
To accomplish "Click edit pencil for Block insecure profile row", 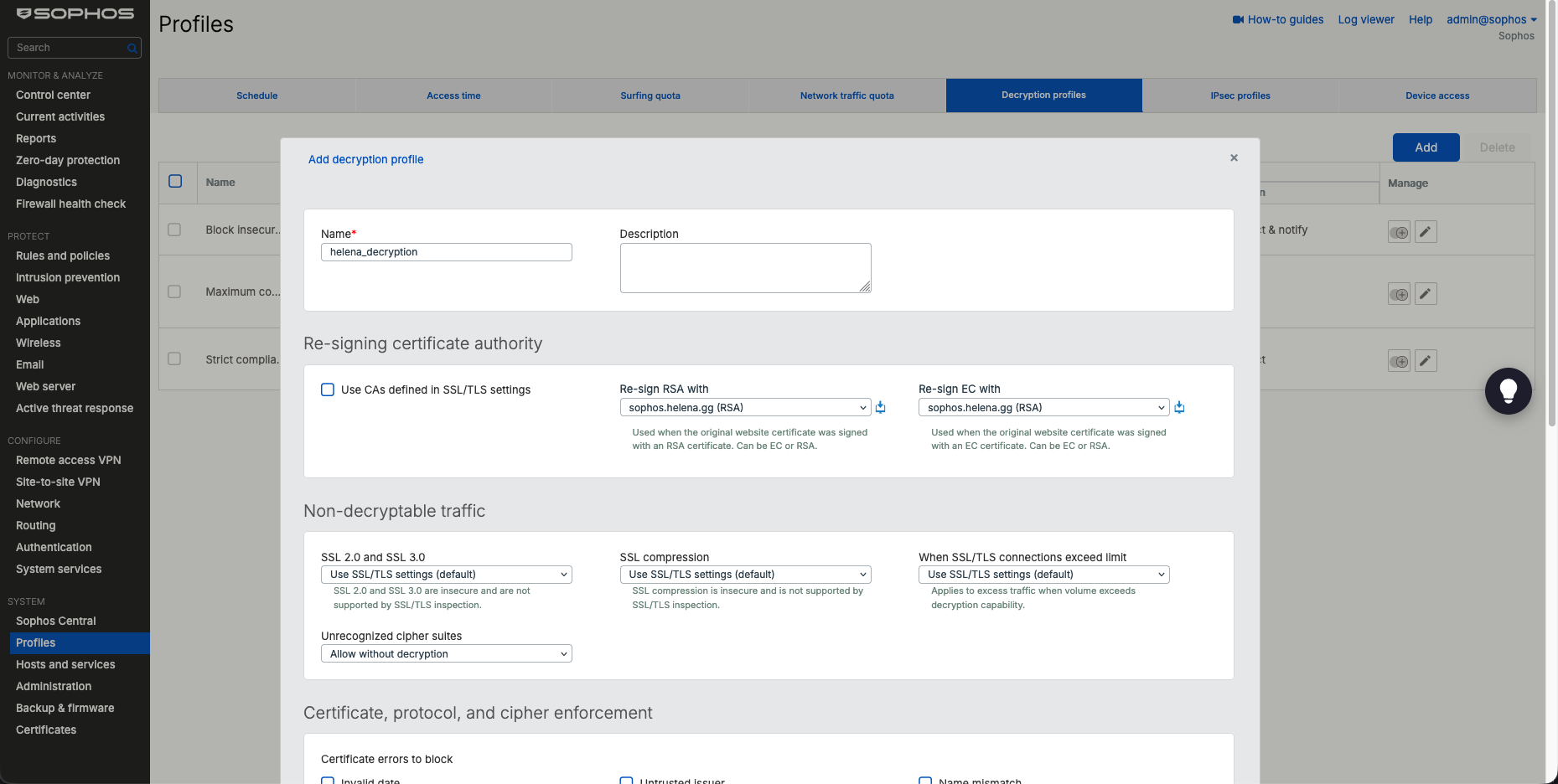I will (x=1426, y=232).
